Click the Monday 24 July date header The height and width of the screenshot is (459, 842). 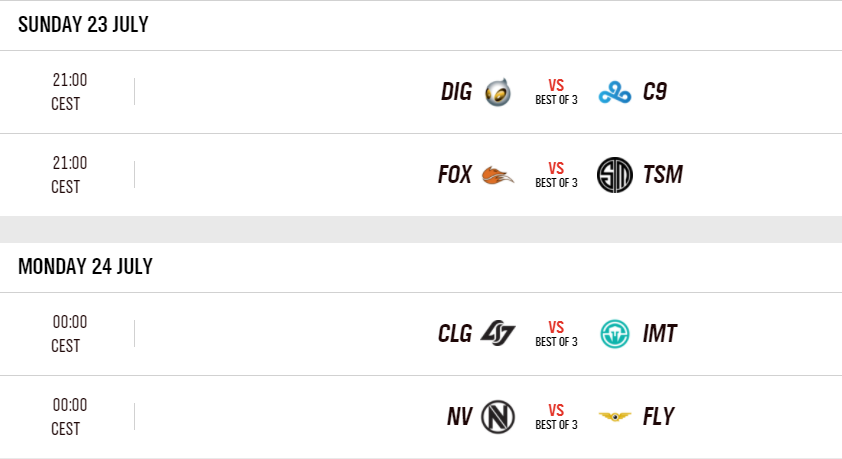point(85,267)
